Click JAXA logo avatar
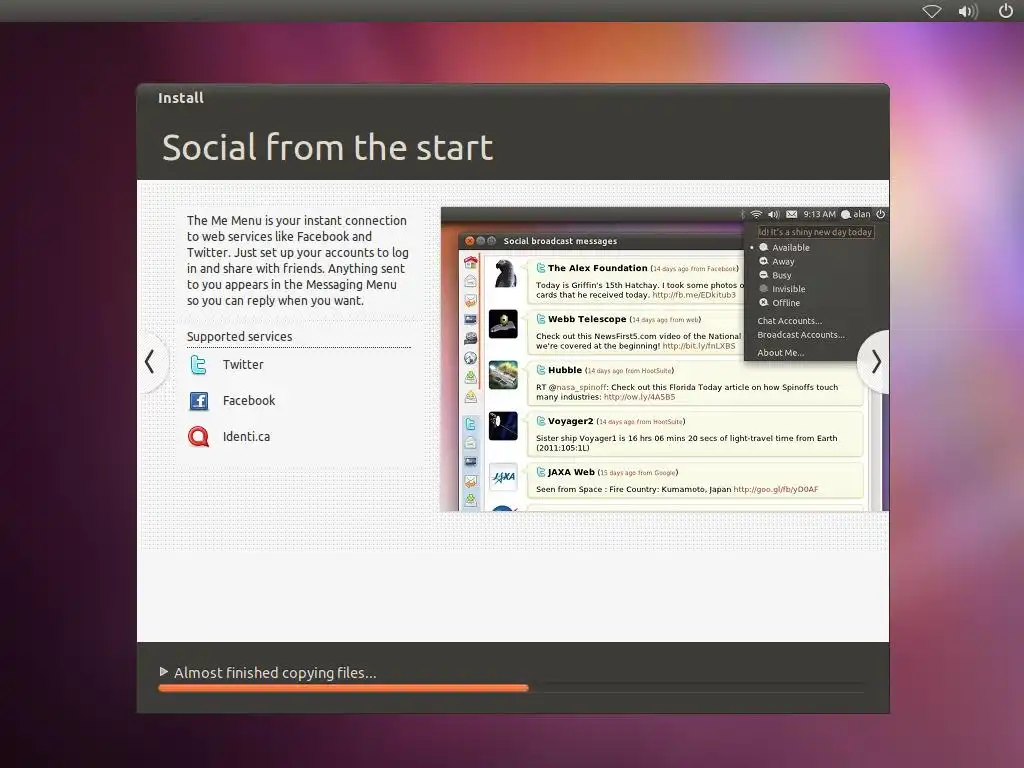Viewport: 1024px width, 768px height. [503, 477]
